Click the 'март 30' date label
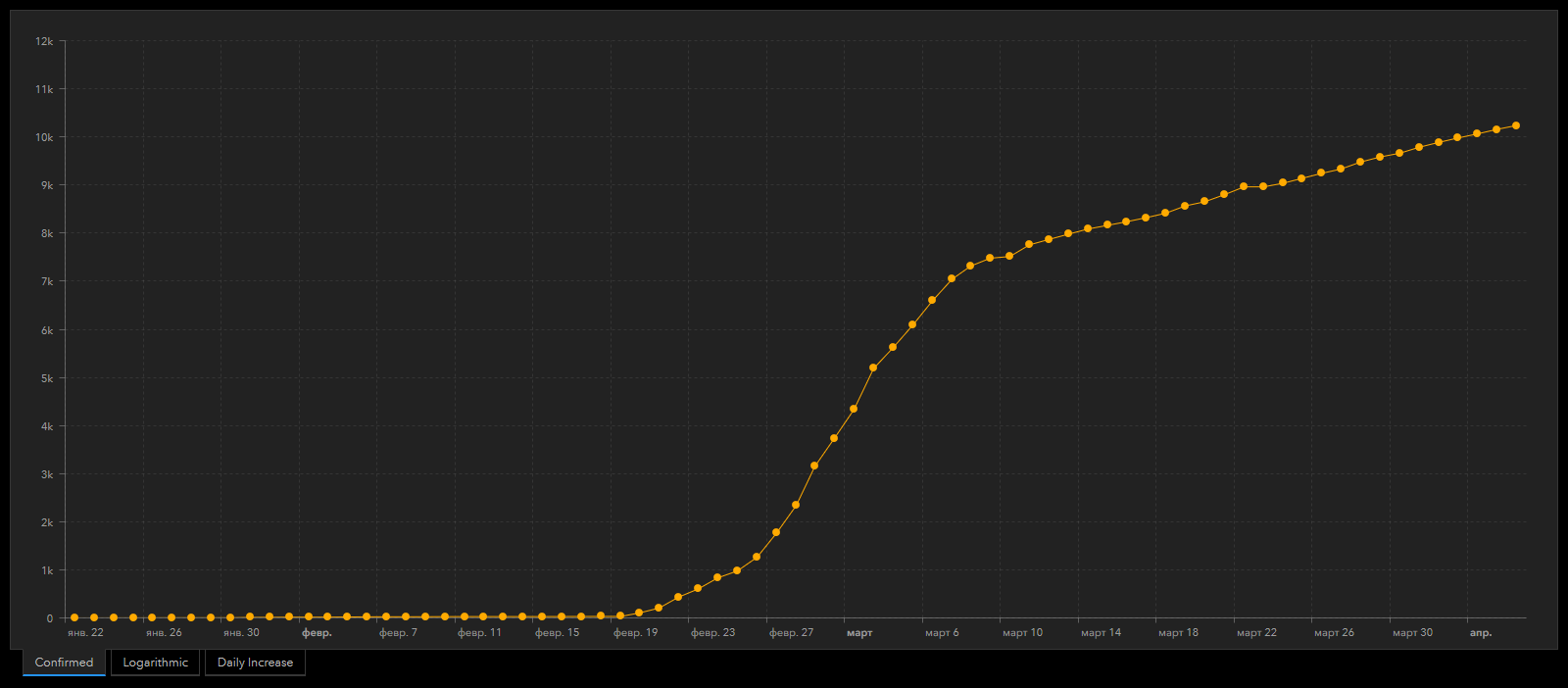The image size is (1568, 688). pos(1412,633)
